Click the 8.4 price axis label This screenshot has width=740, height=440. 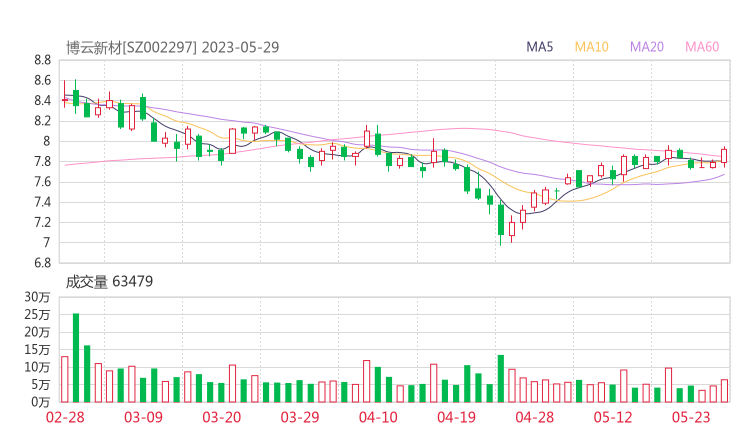[42, 101]
